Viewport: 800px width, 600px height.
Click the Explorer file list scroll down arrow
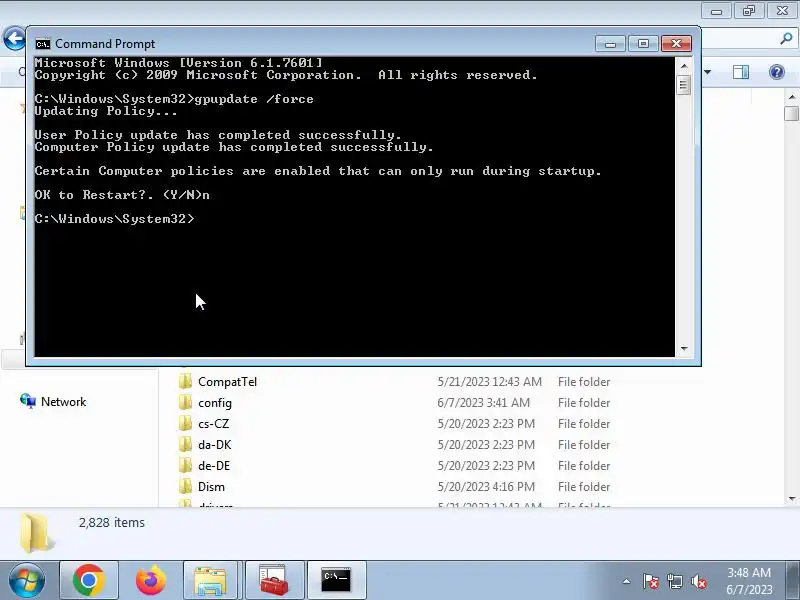[792, 498]
